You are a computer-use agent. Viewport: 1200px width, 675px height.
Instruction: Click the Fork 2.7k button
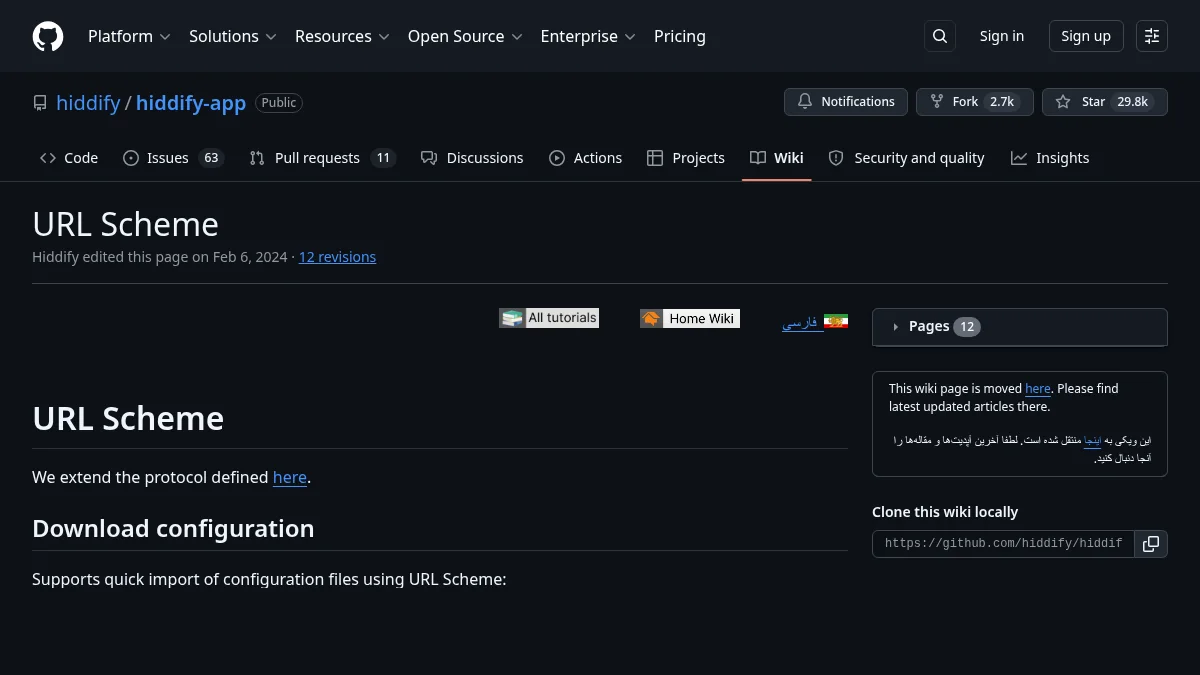coord(975,102)
